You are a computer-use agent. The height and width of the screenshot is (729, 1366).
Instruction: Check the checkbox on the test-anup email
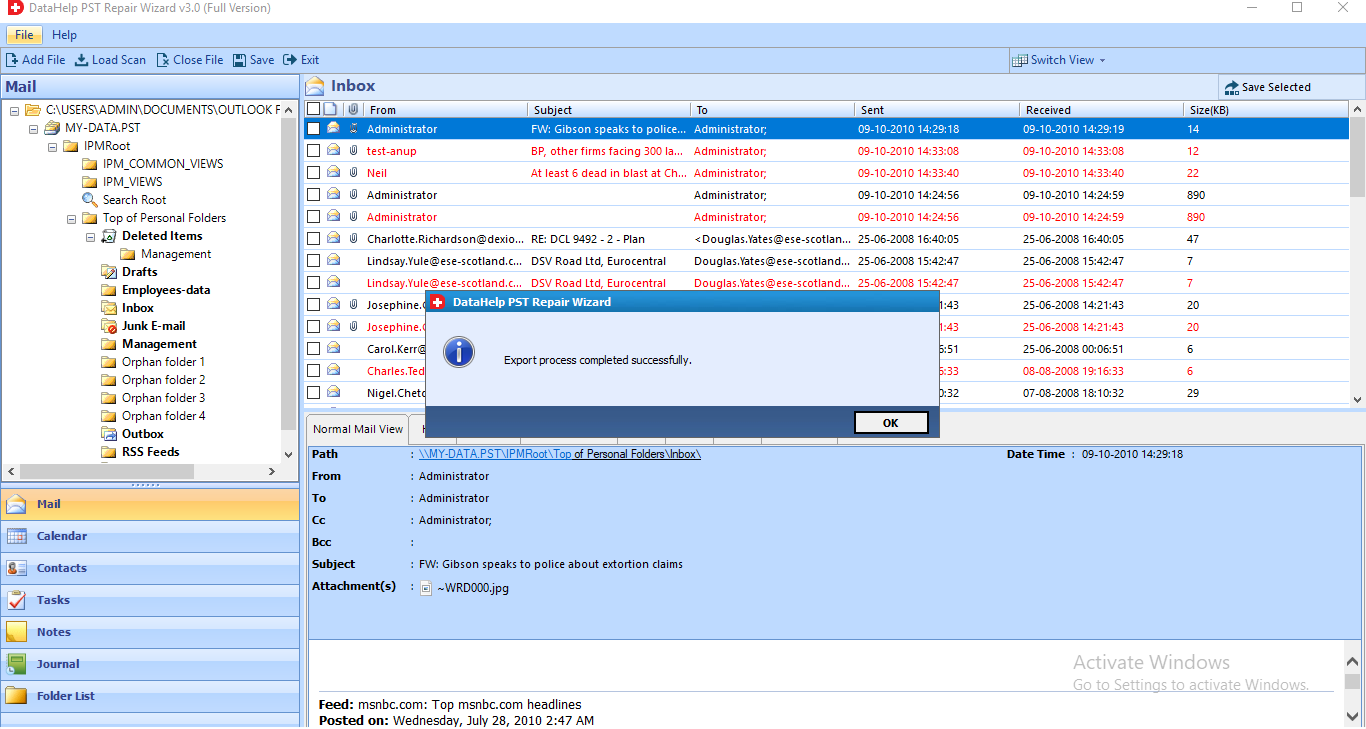point(313,150)
